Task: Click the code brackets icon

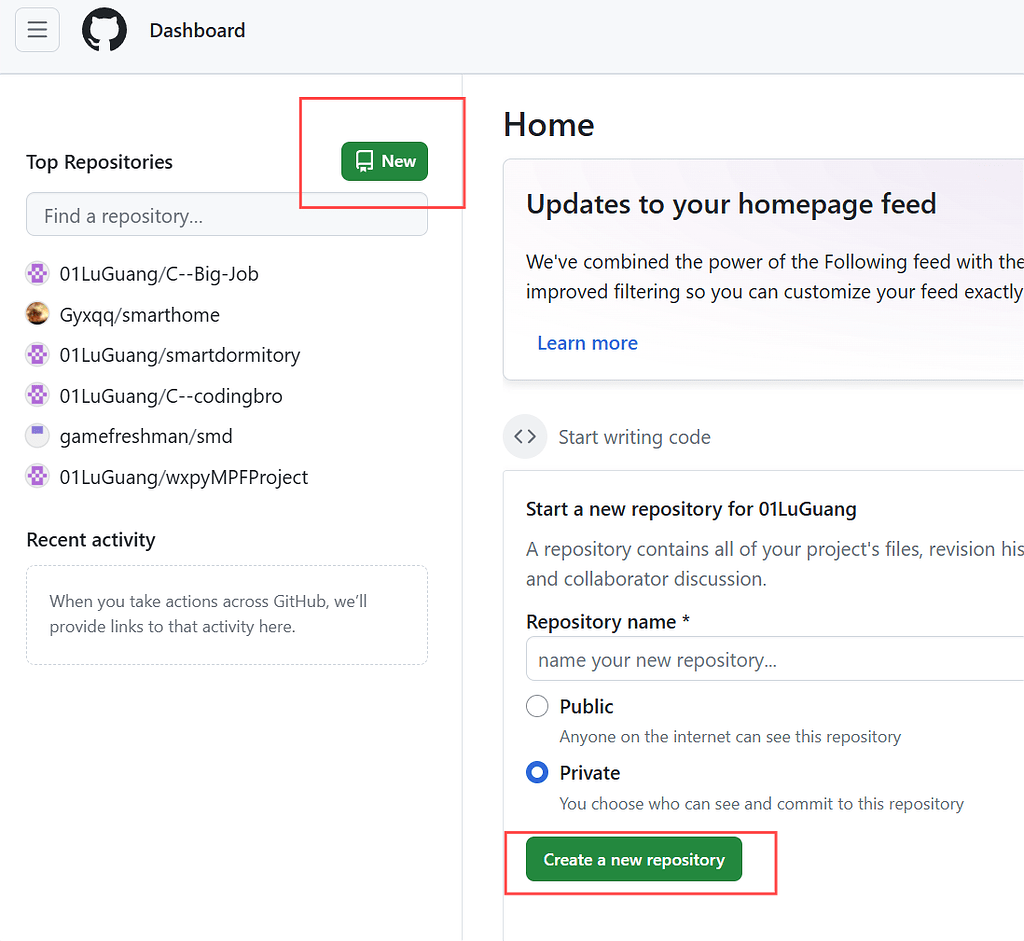Action: click(x=525, y=437)
